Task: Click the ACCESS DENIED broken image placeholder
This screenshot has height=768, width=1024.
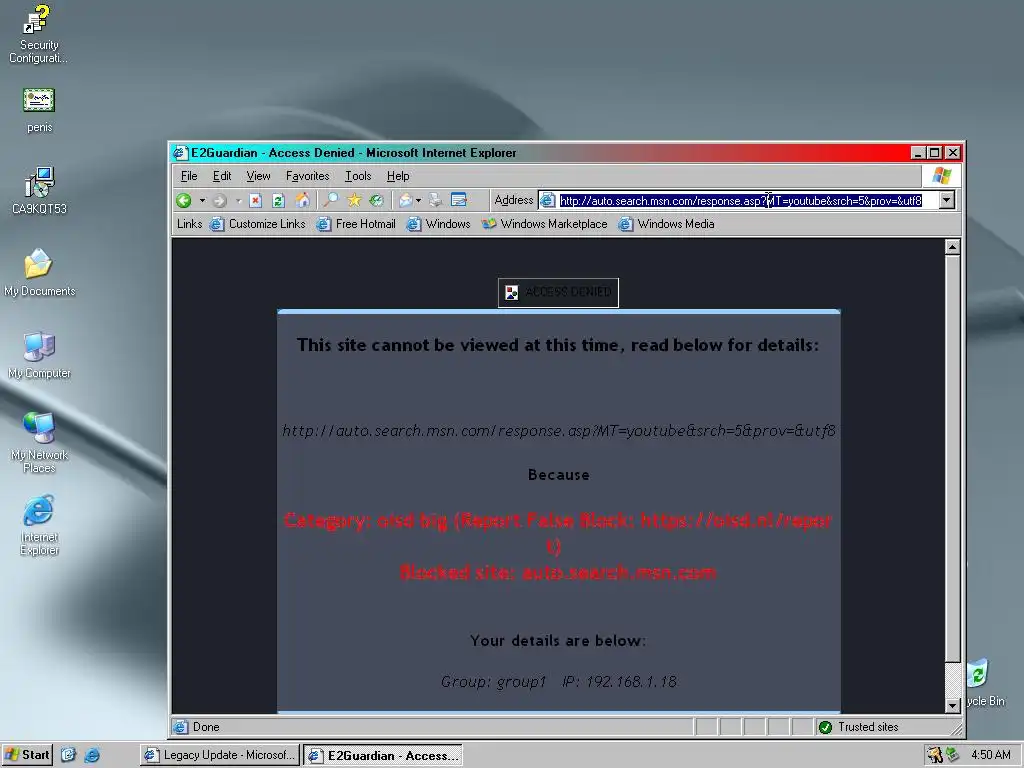Action: (x=558, y=292)
